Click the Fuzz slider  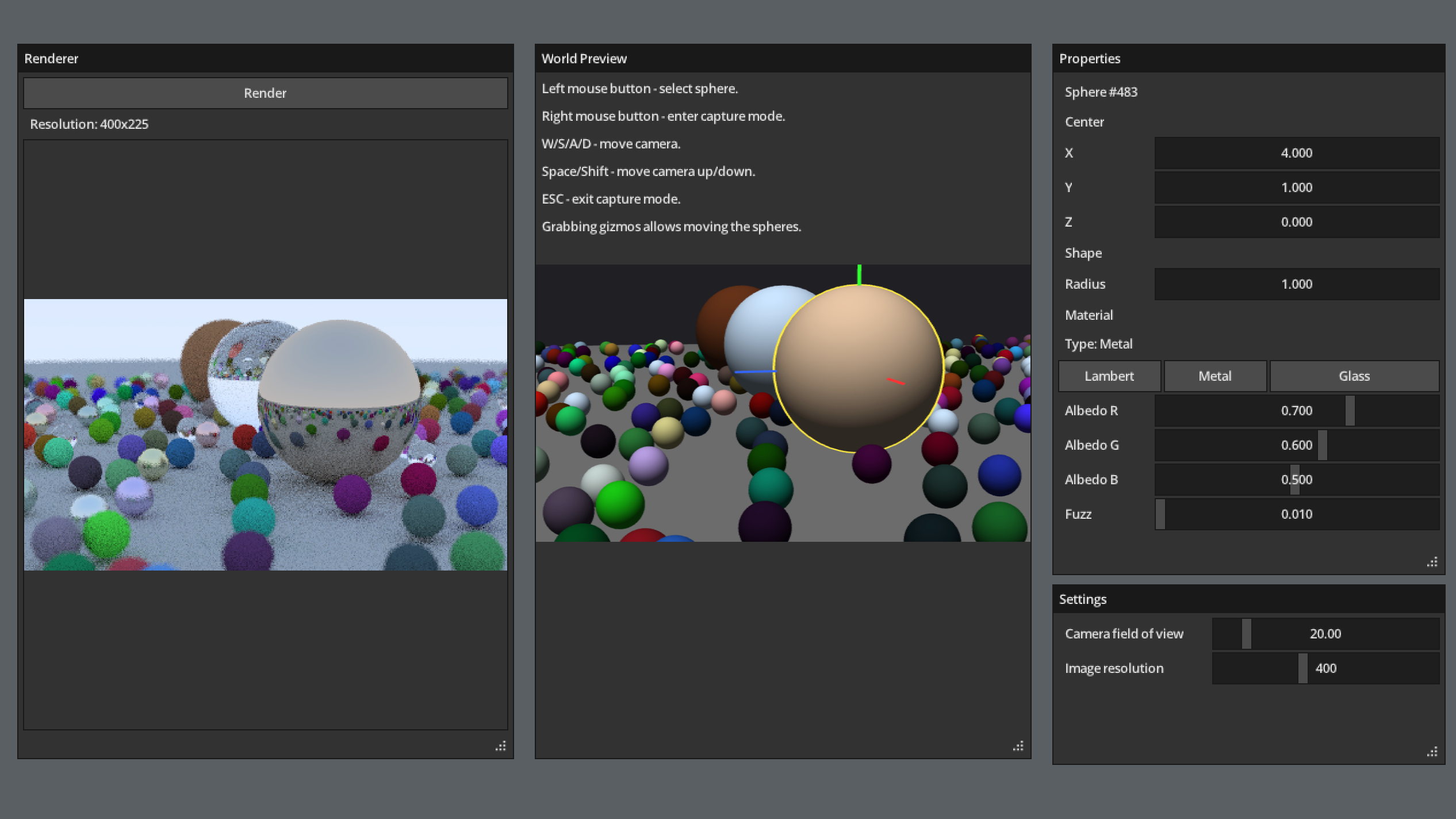[x=1297, y=514]
